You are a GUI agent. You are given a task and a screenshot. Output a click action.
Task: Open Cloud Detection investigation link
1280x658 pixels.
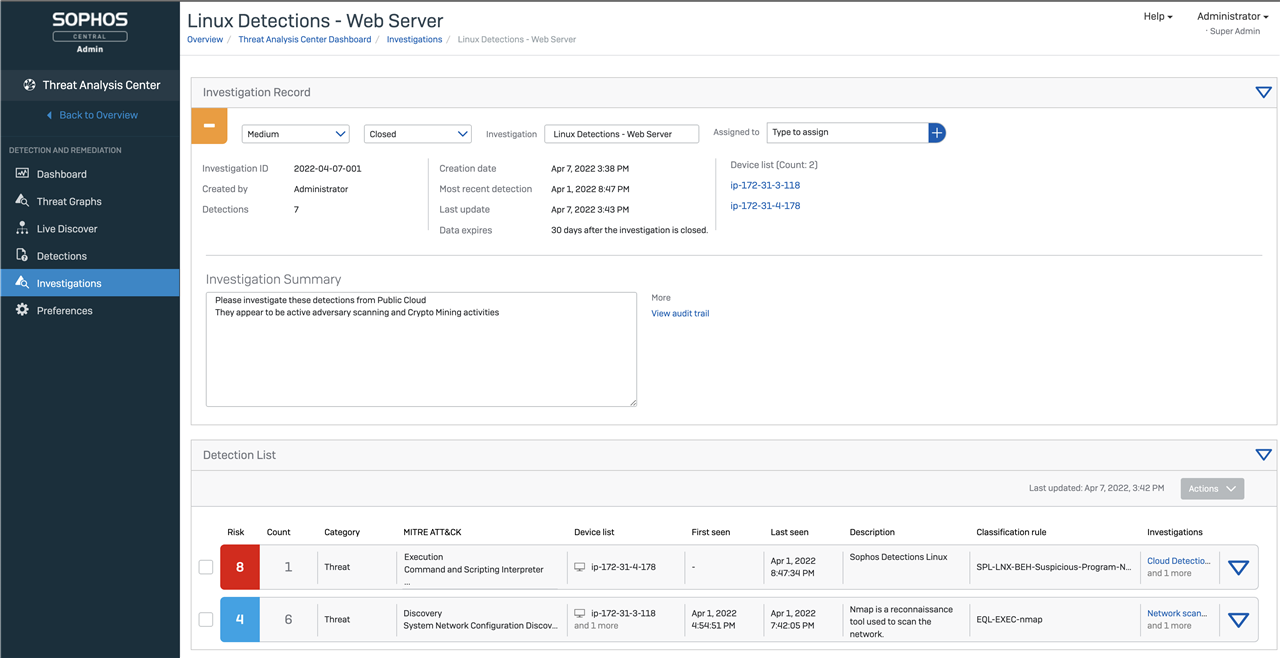[x=1179, y=561]
